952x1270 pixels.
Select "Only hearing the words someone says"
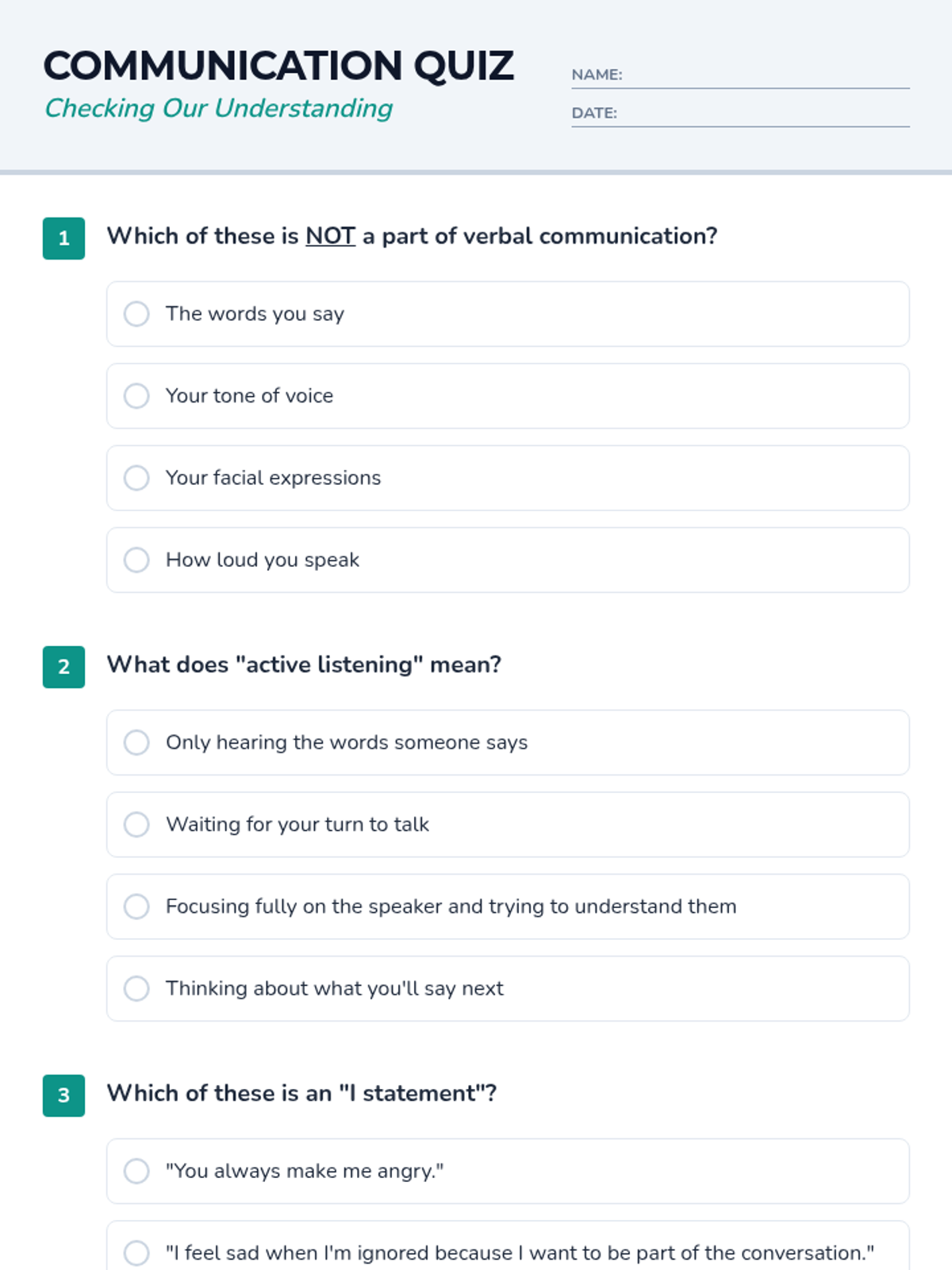click(x=136, y=742)
